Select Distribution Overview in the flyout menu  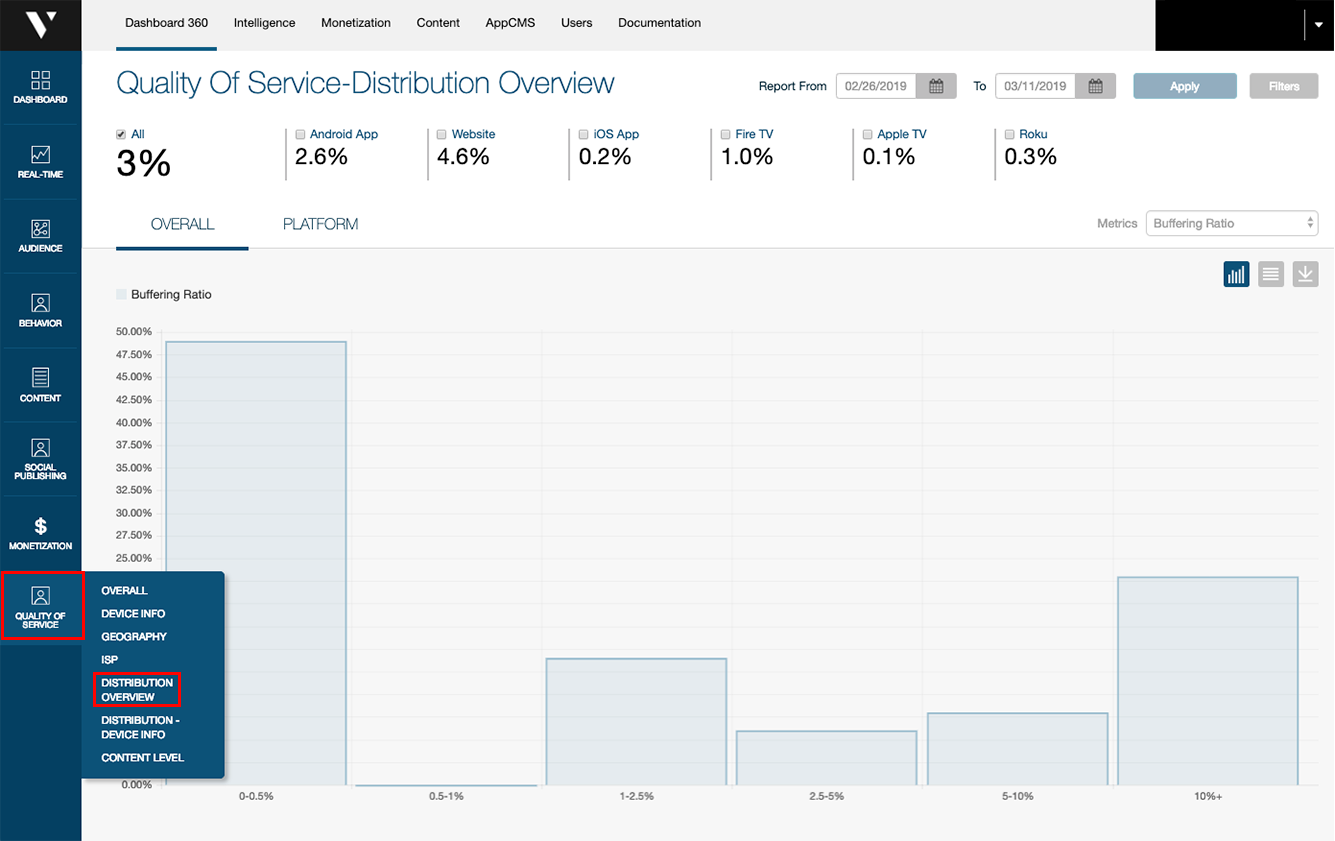pyautogui.click(x=137, y=690)
